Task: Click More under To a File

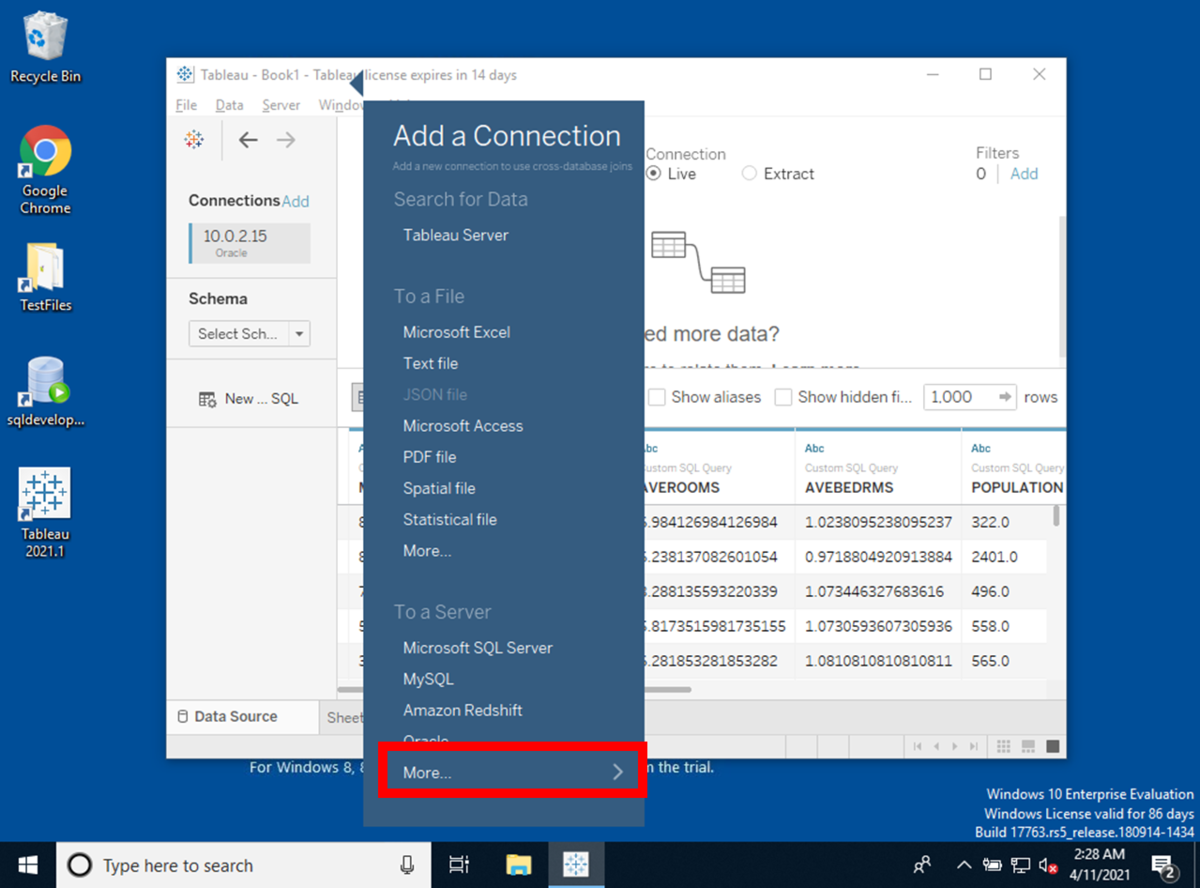Action: click(x=427, y=551)
